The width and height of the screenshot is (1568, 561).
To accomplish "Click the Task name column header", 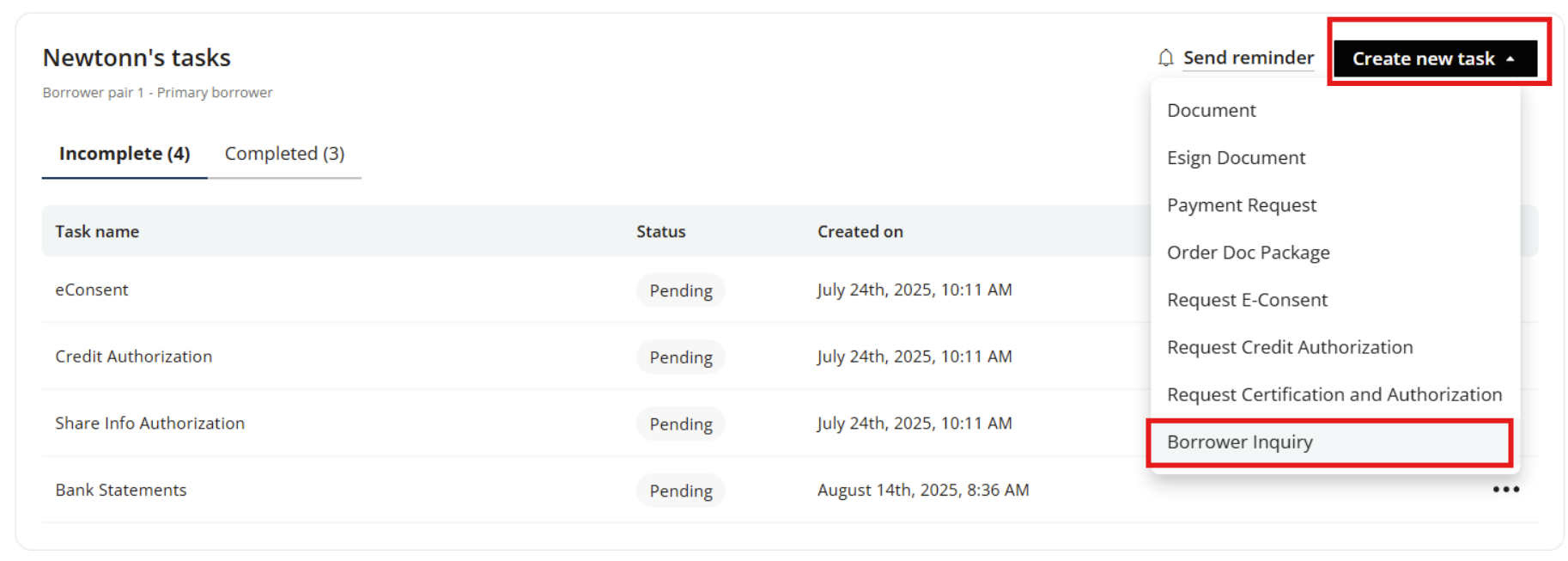I will coord(97,232).
